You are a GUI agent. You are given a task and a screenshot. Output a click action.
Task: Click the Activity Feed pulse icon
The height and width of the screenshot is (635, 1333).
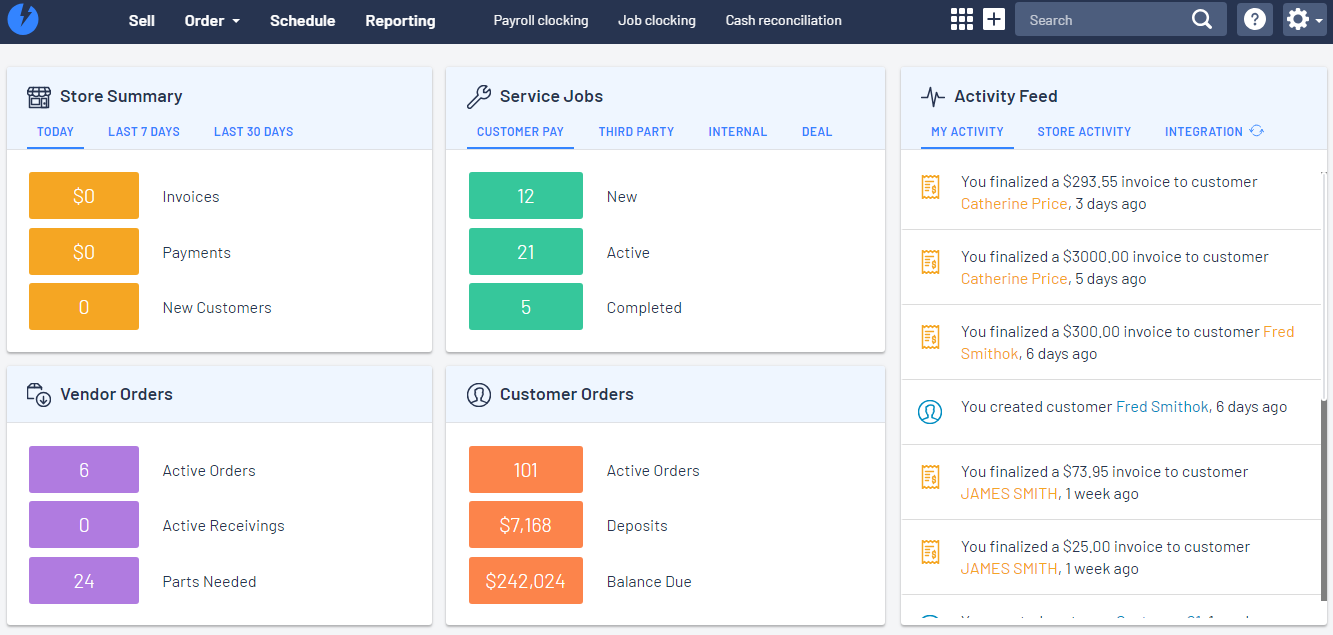click(x=933, y=97)
